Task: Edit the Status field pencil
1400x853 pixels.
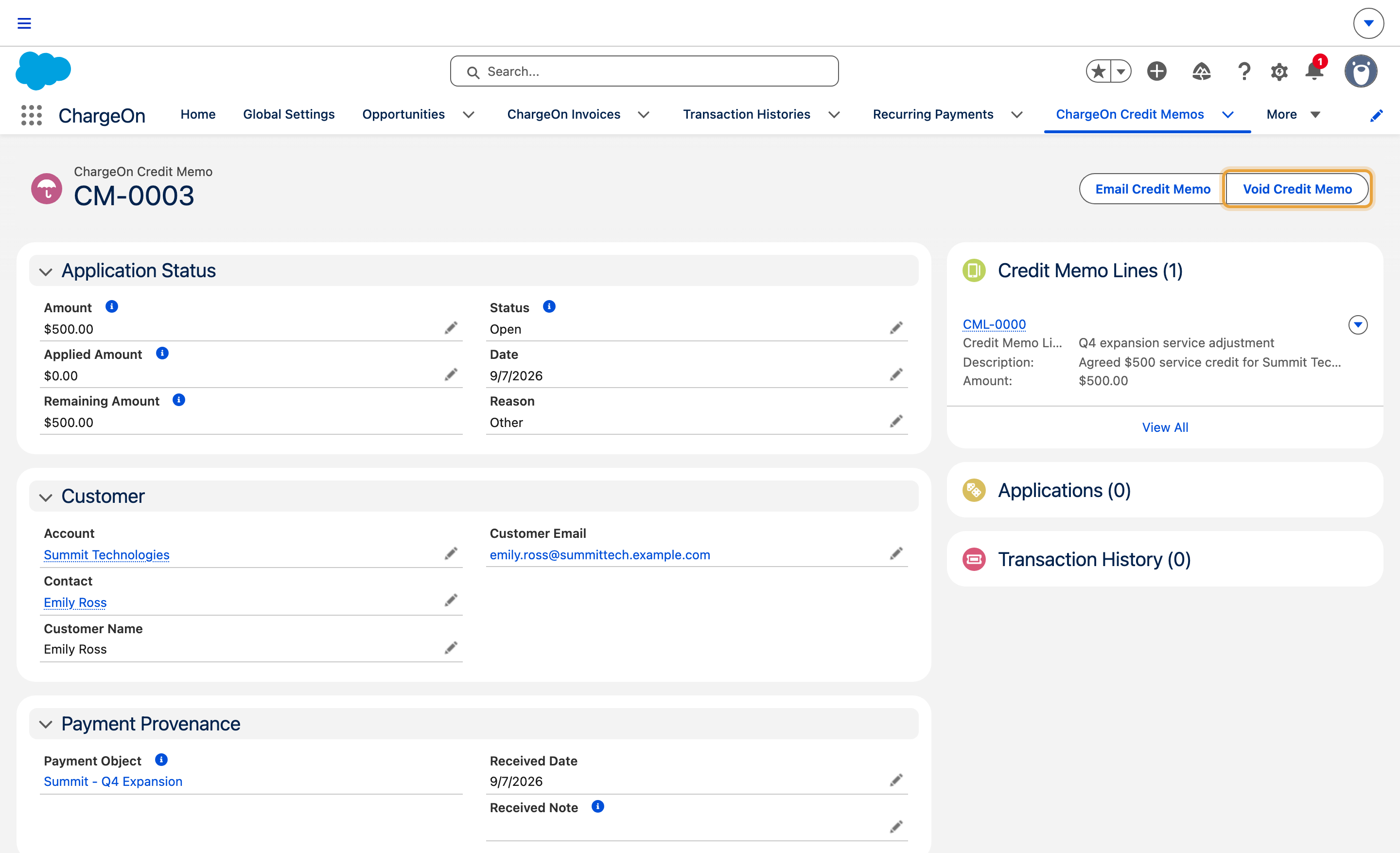Action: coord(896,328)
